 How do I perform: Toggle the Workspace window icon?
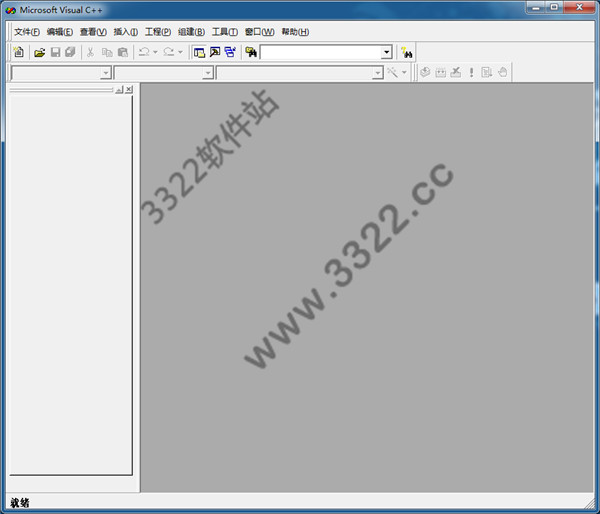[199, 52]
